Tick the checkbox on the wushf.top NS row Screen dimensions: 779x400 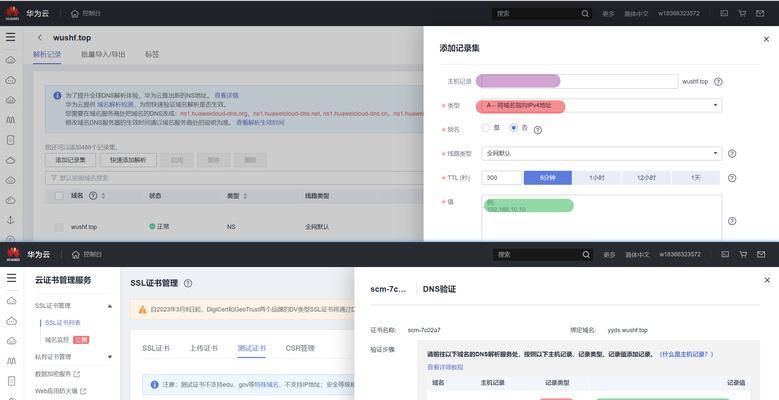tap(59, 227)
